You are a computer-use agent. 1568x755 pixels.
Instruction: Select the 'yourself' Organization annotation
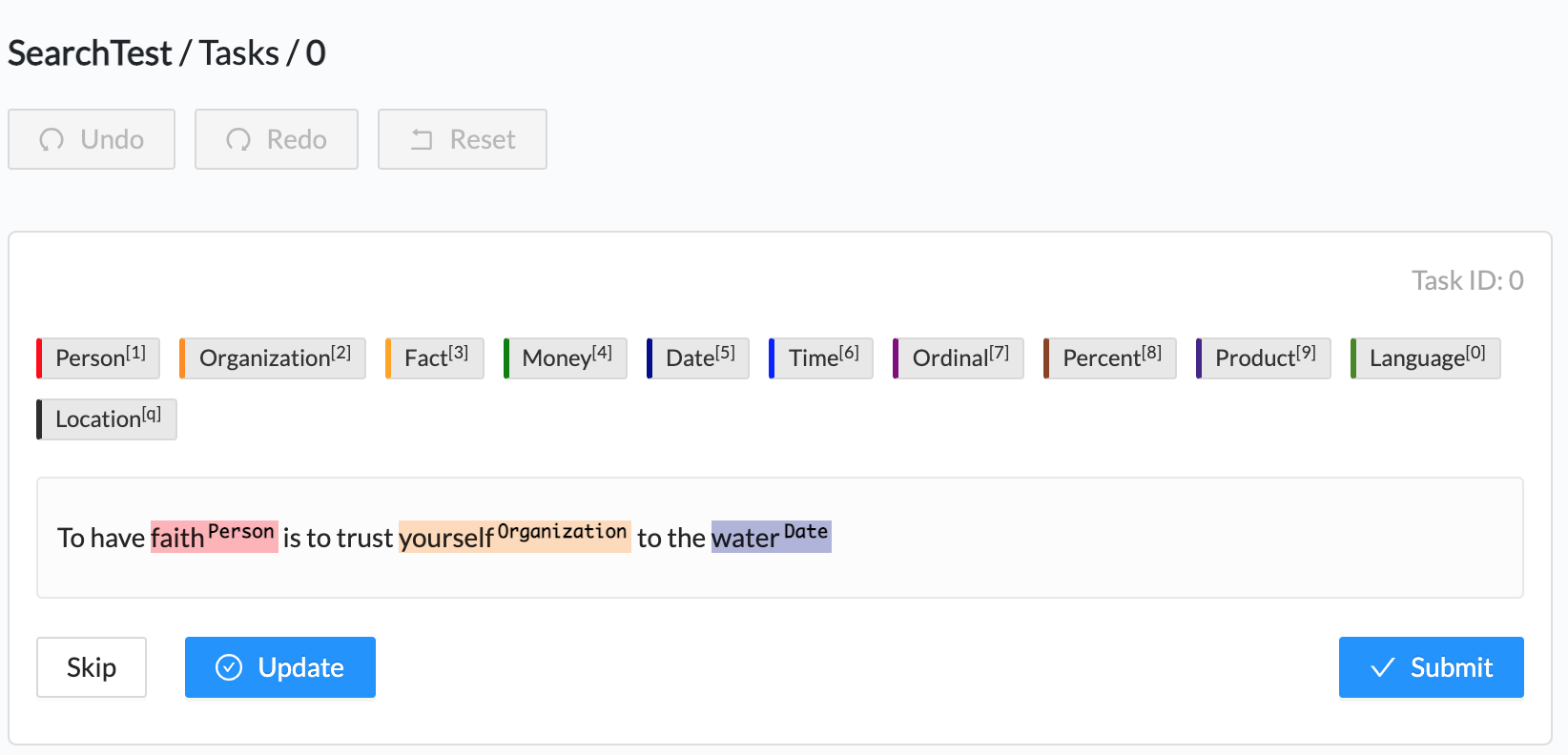[x=446, y=539]
